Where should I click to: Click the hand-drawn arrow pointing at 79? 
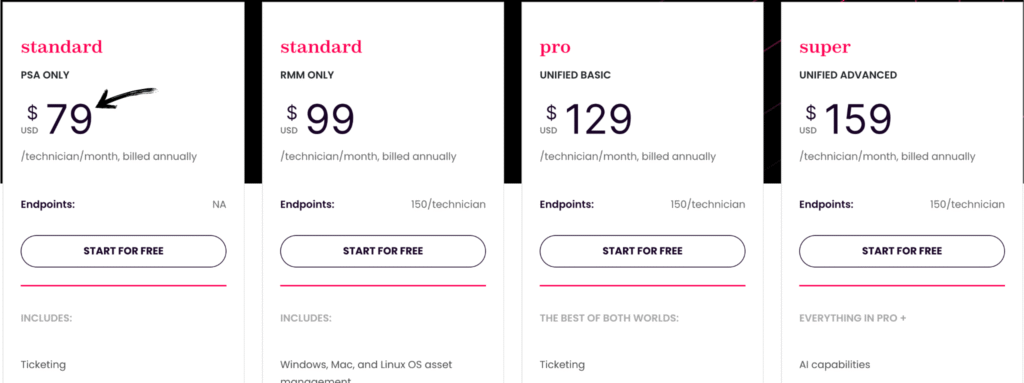coord(127,97)
